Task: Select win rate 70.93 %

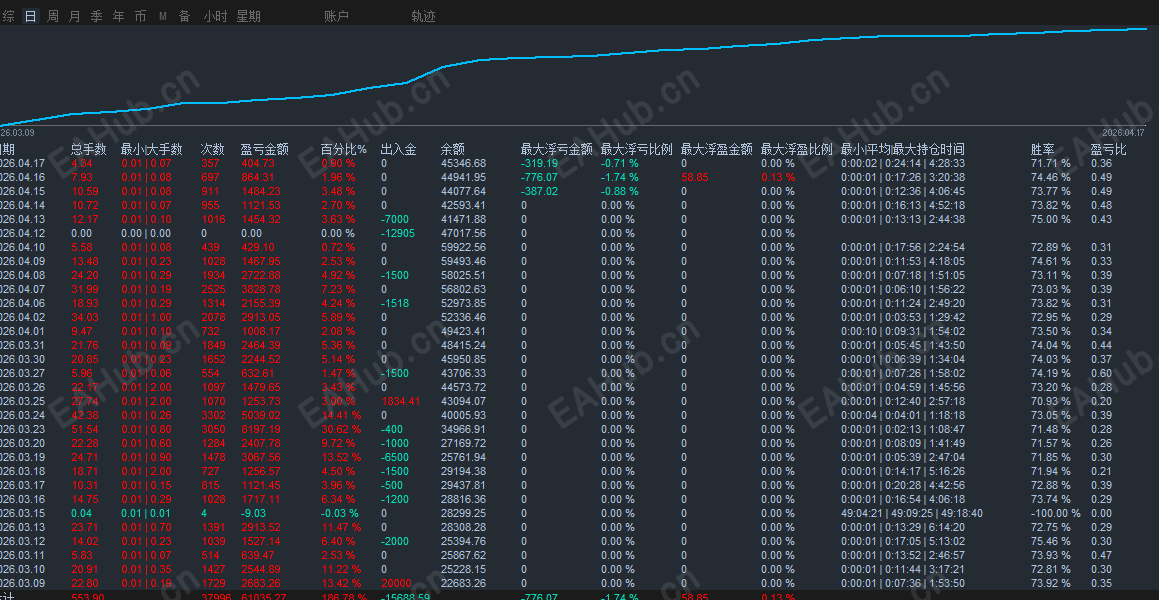Action: click(1050, 401)
